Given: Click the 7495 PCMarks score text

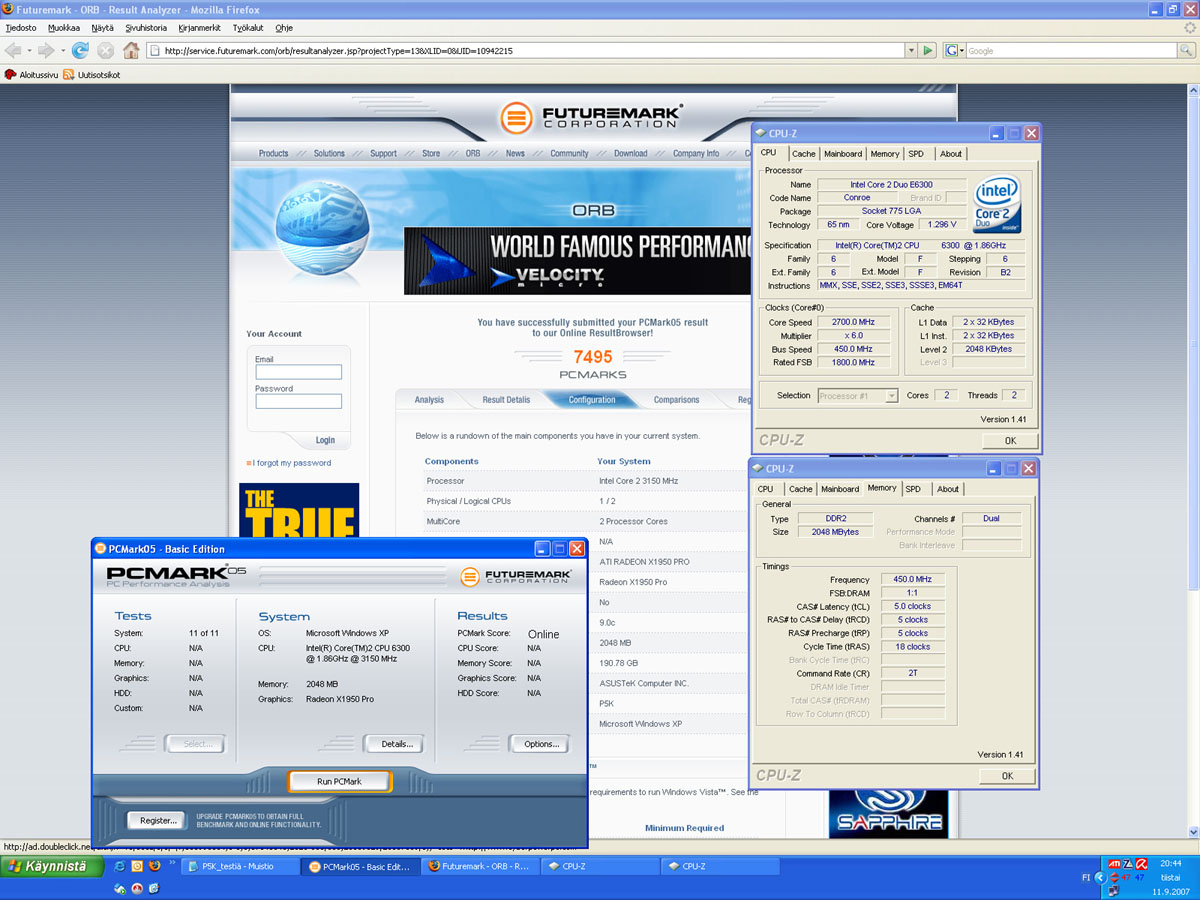Looking at the screenshot, I should [x=592, y=358].
